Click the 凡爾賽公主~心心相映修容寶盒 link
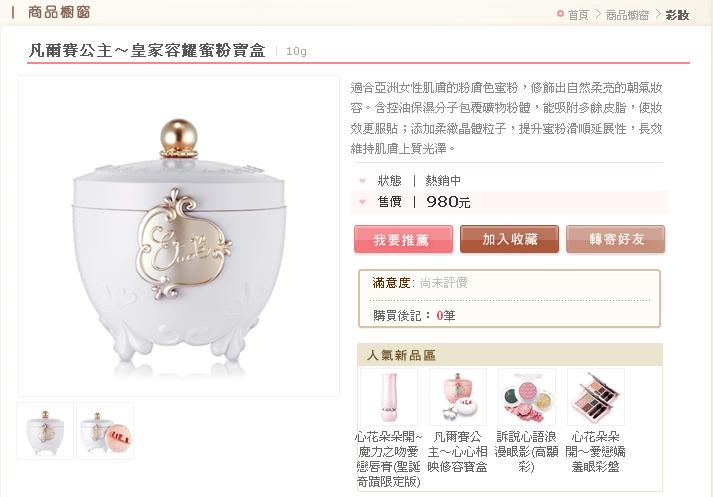Viewport: 713px width, 497px height. click(x=457, y=452)
